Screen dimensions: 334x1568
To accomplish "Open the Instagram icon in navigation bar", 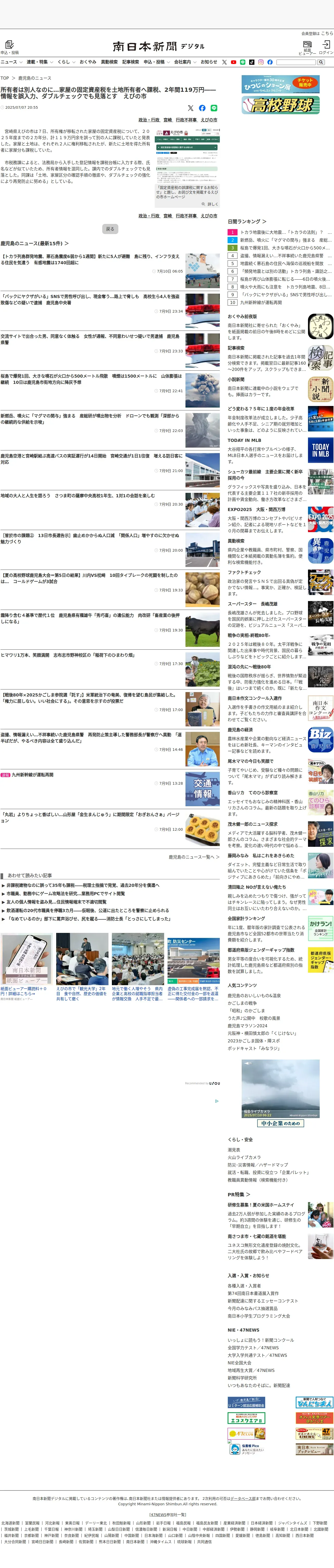I will (260, 62).
